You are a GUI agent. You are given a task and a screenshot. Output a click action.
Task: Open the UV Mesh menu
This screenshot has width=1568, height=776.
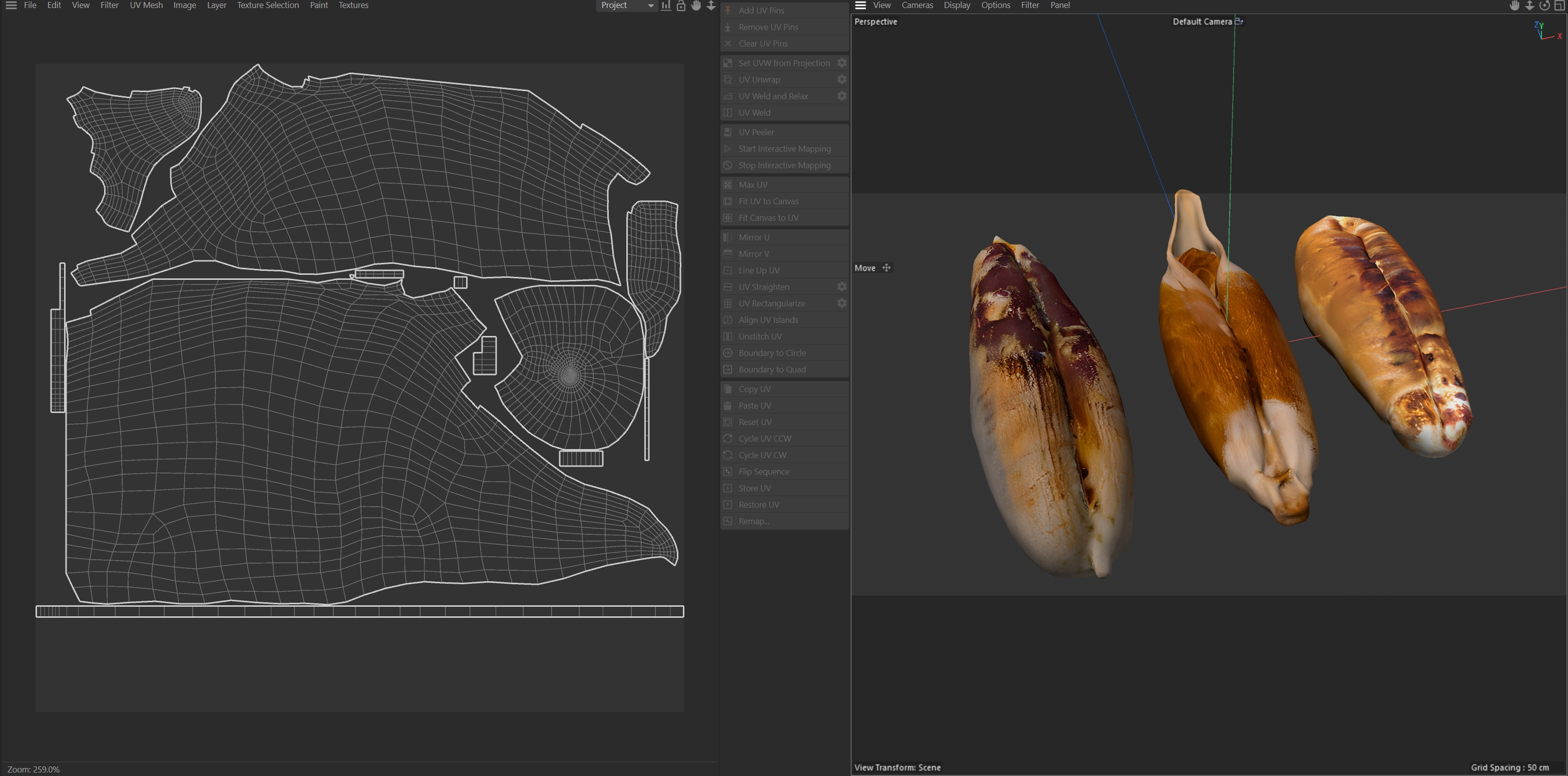pos(146,6)
